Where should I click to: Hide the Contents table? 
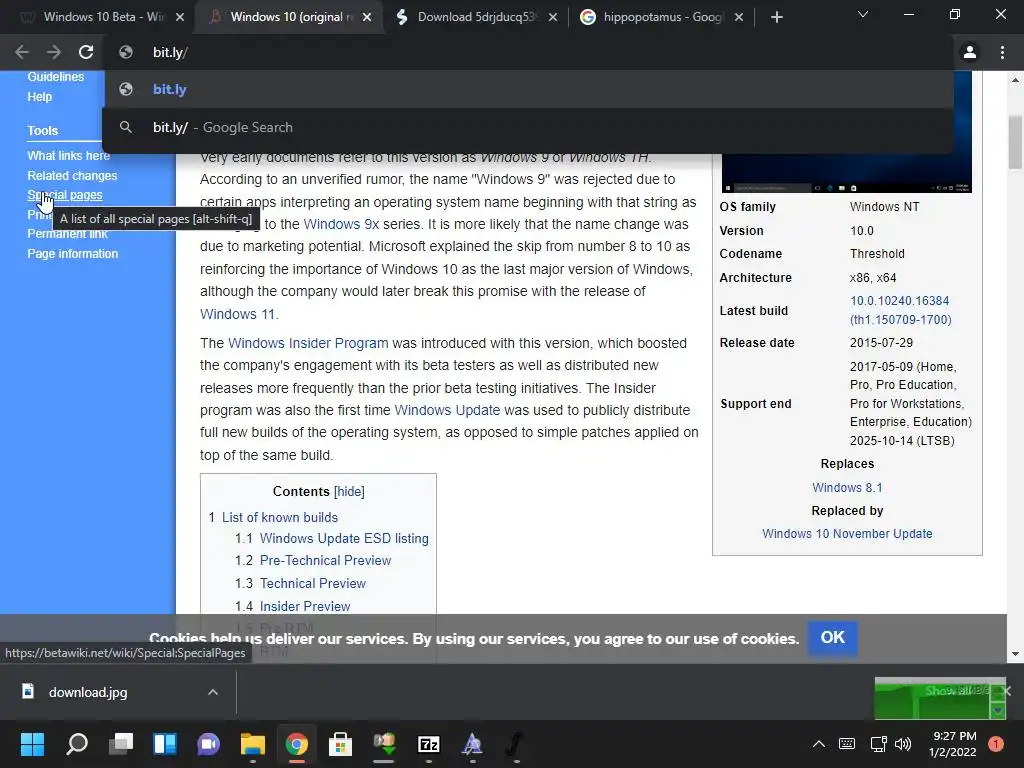pyautogui.click(x=349, y=491)
